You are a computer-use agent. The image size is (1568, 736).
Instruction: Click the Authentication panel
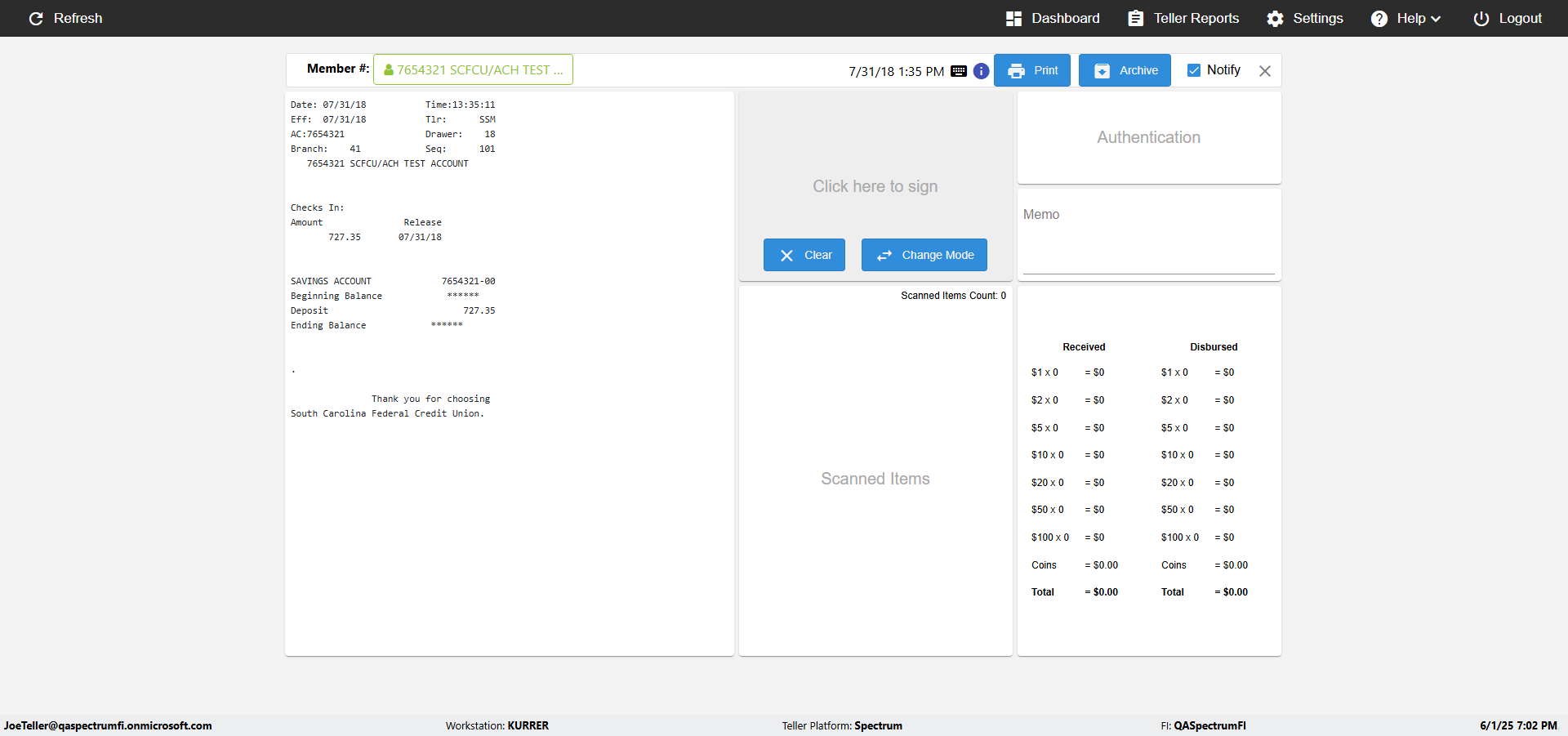[1149, 137]
